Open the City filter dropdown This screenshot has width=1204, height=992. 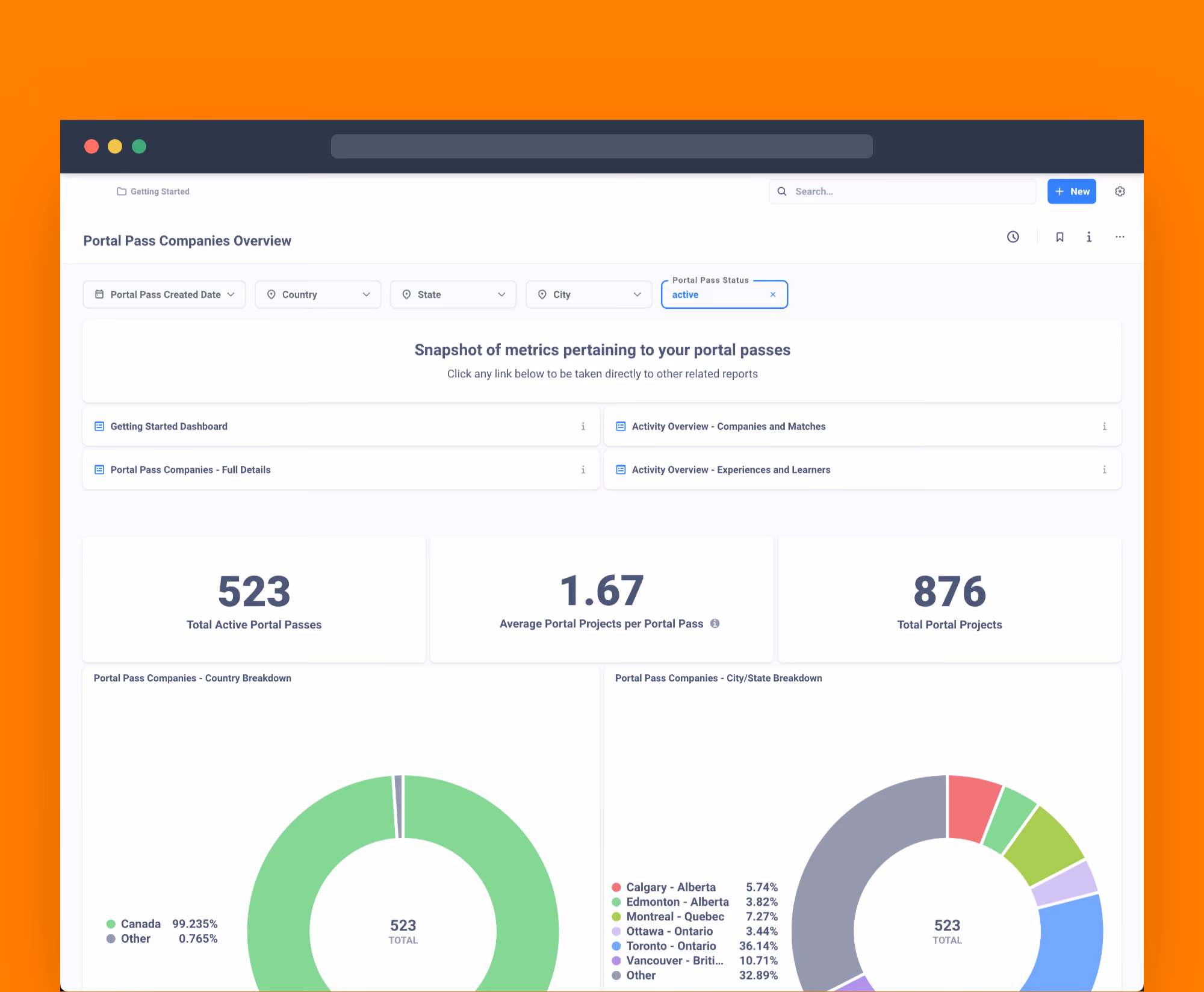589,294
